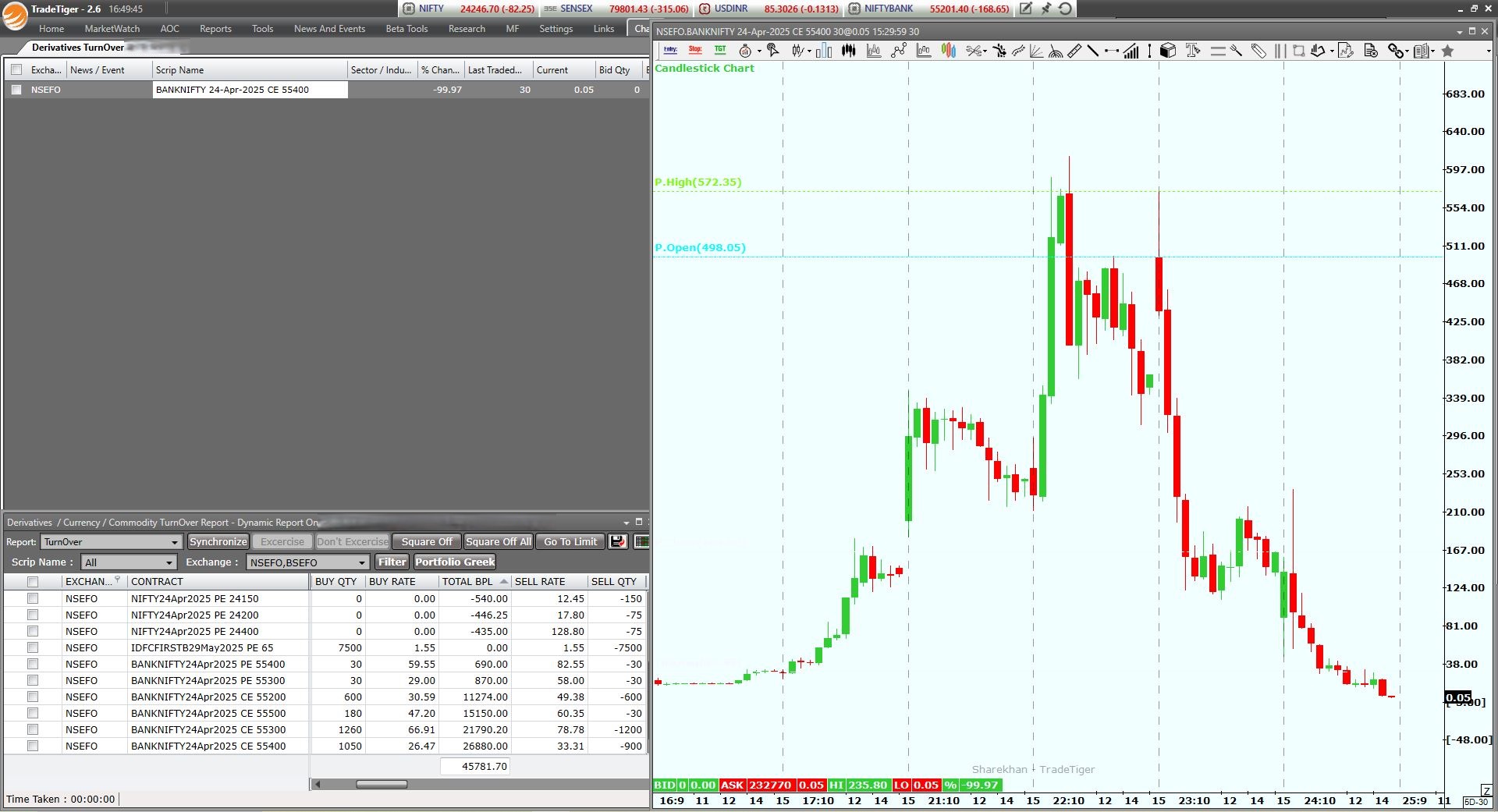
Task: Select the pitchfork drawing tool
Action: [1237, 51]
